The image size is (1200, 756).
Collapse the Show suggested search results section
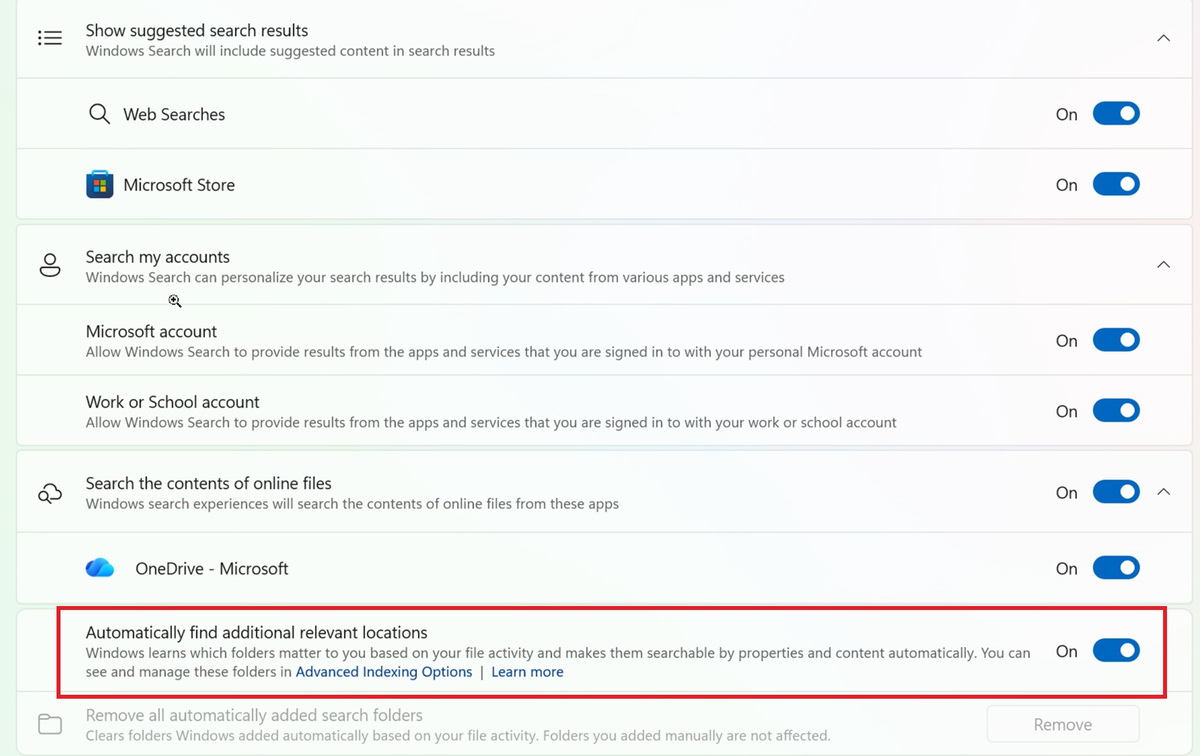(x=1163, y=38)
